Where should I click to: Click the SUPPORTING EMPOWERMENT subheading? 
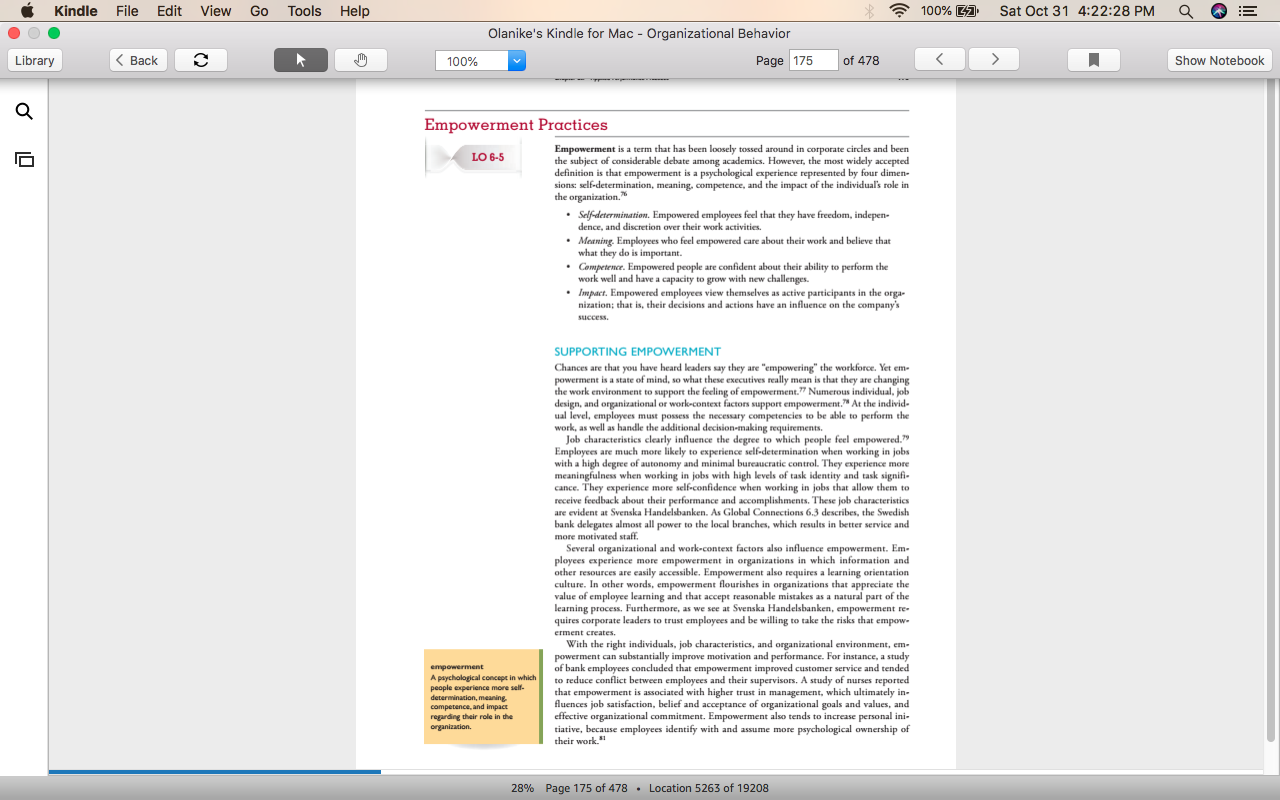click(637, 352)
